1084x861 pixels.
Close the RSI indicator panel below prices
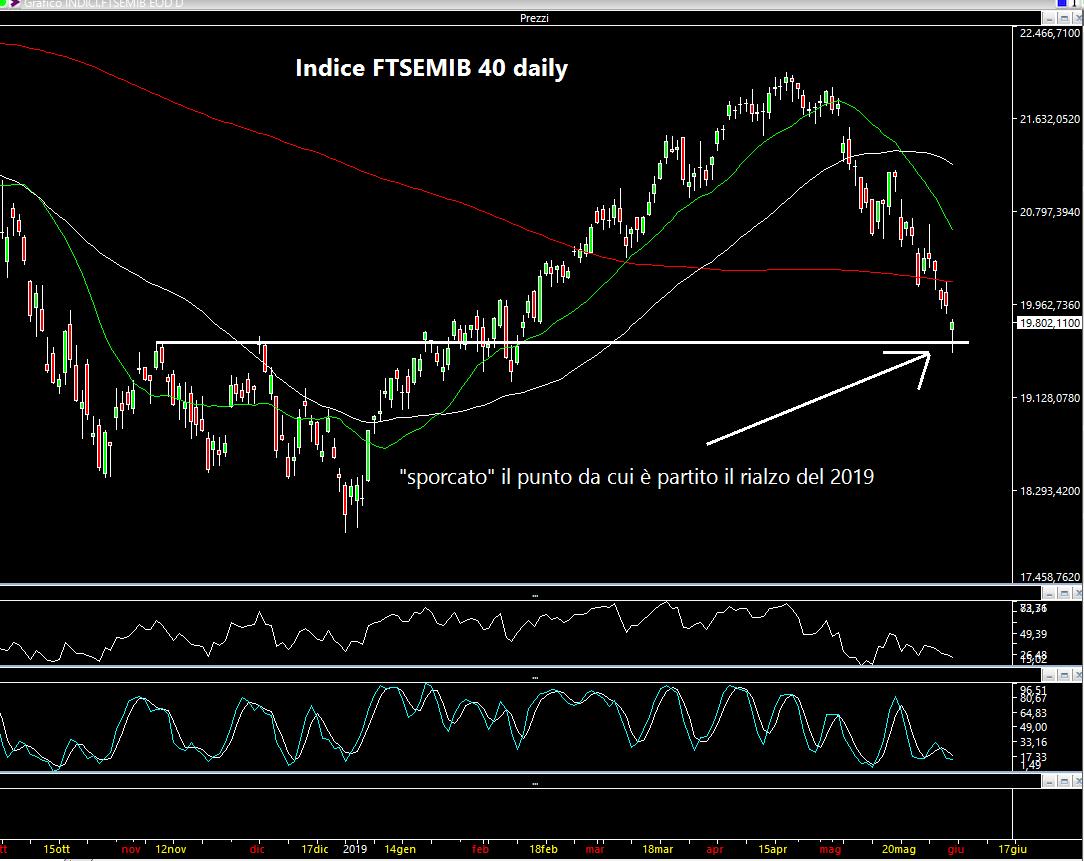(x=1078, y=593)
